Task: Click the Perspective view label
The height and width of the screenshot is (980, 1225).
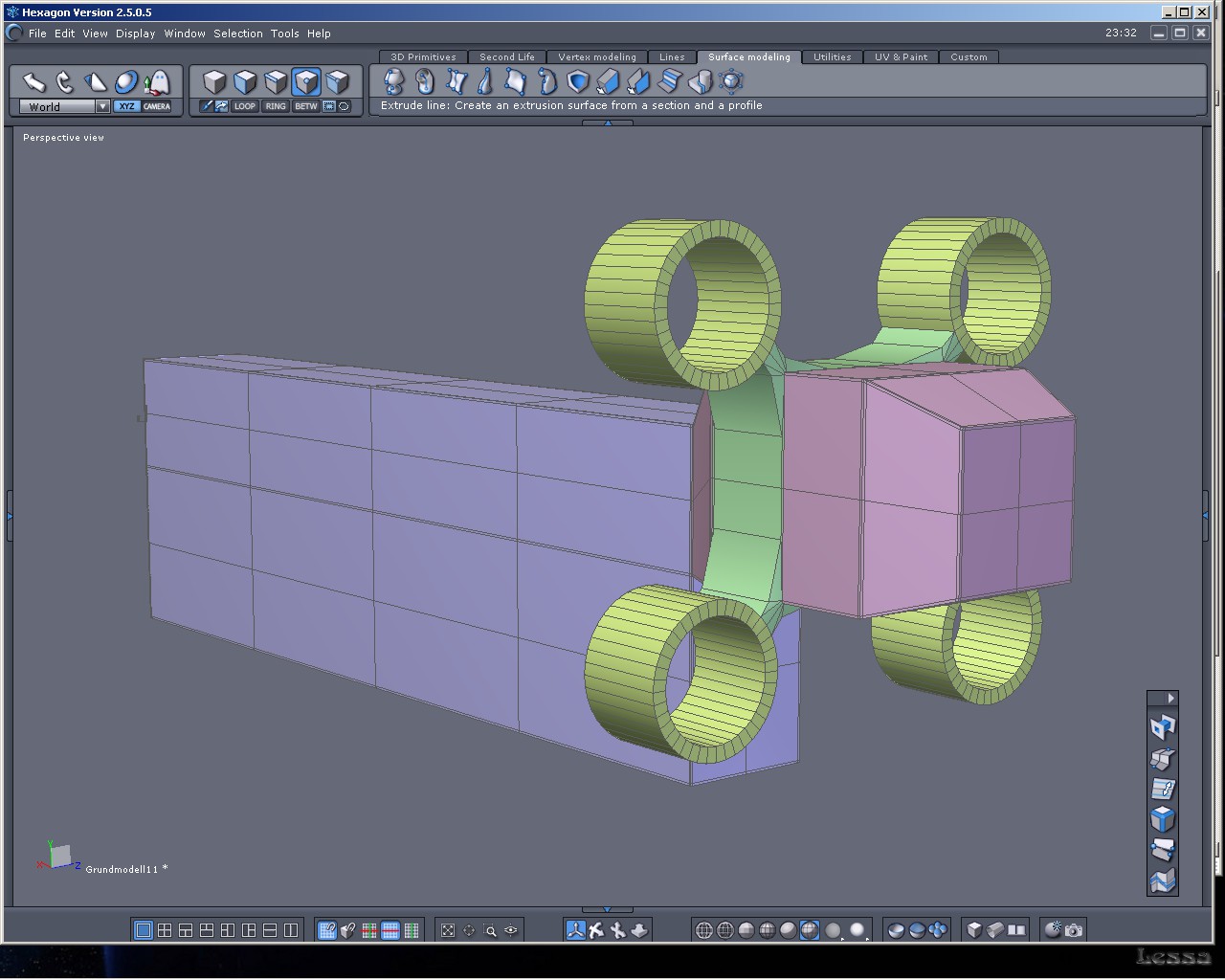Action: click(63, 138)
